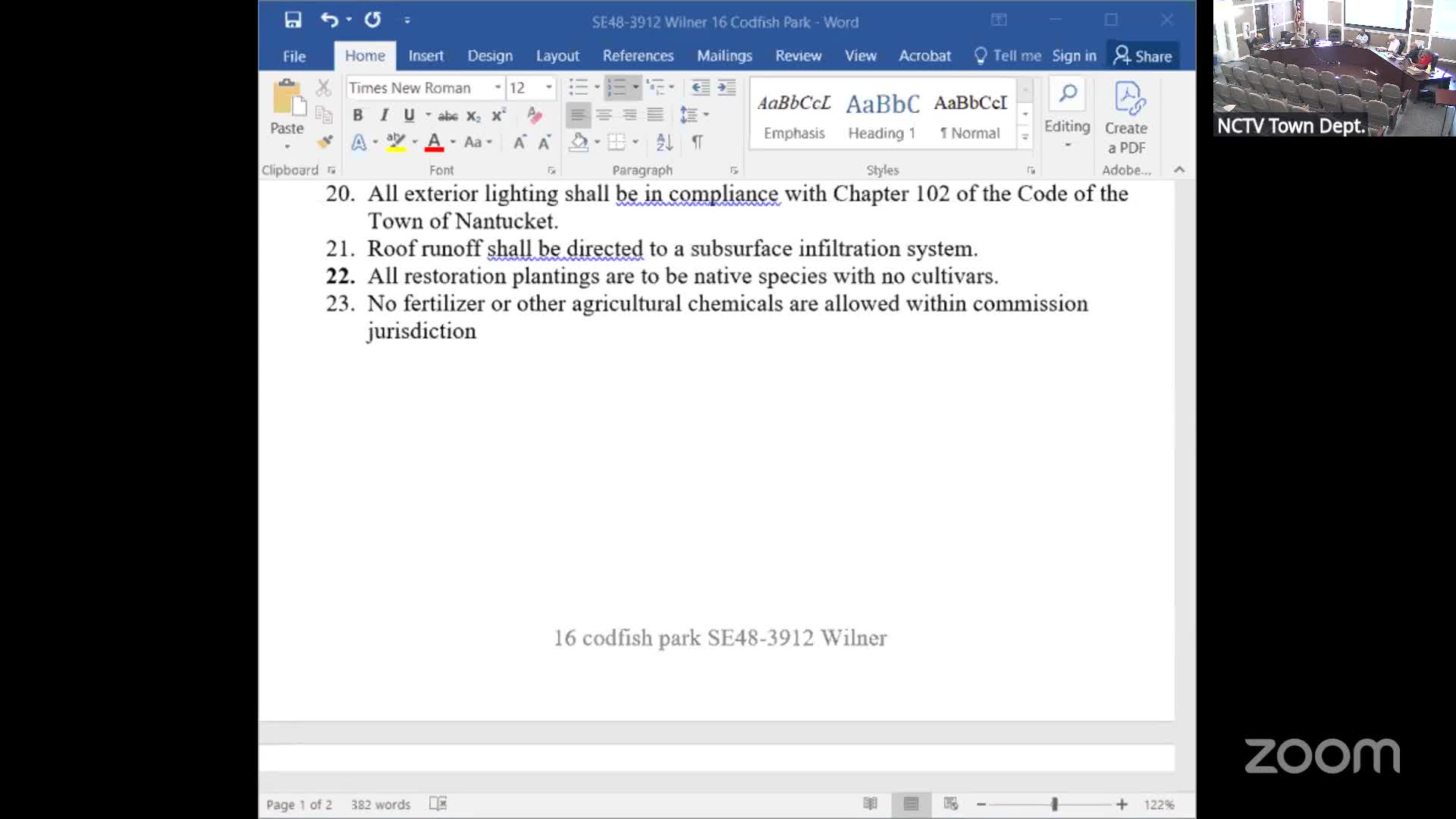Toggle Show/Hide paragraph marks
The image size is (1456, 819).
(697, 142)
